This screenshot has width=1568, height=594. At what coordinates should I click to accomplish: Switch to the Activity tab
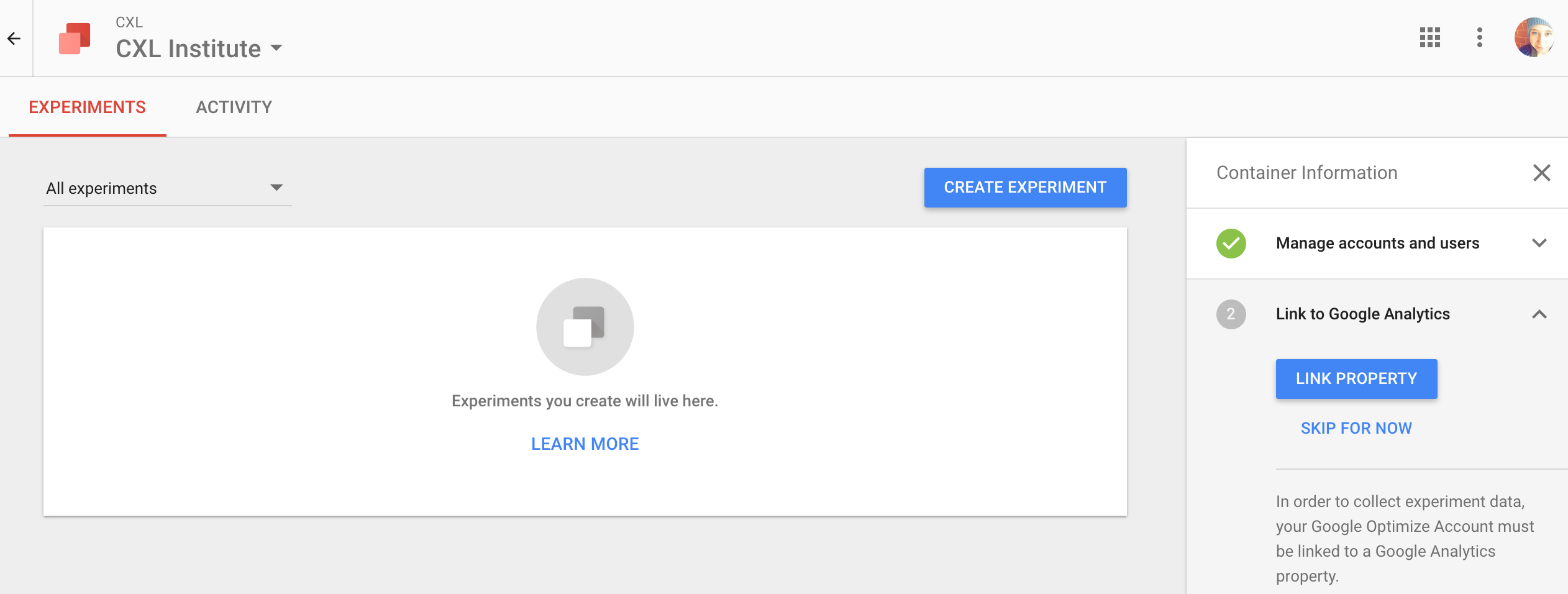click(234, 107)
